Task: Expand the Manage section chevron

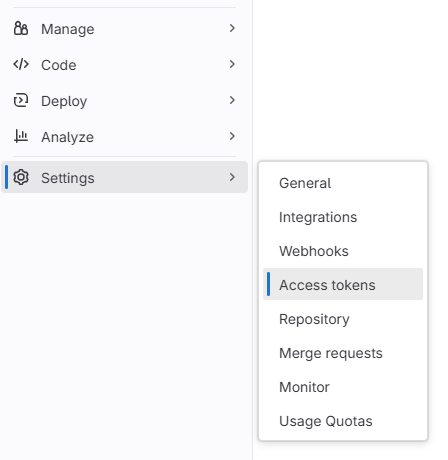Action: [232, 28]
